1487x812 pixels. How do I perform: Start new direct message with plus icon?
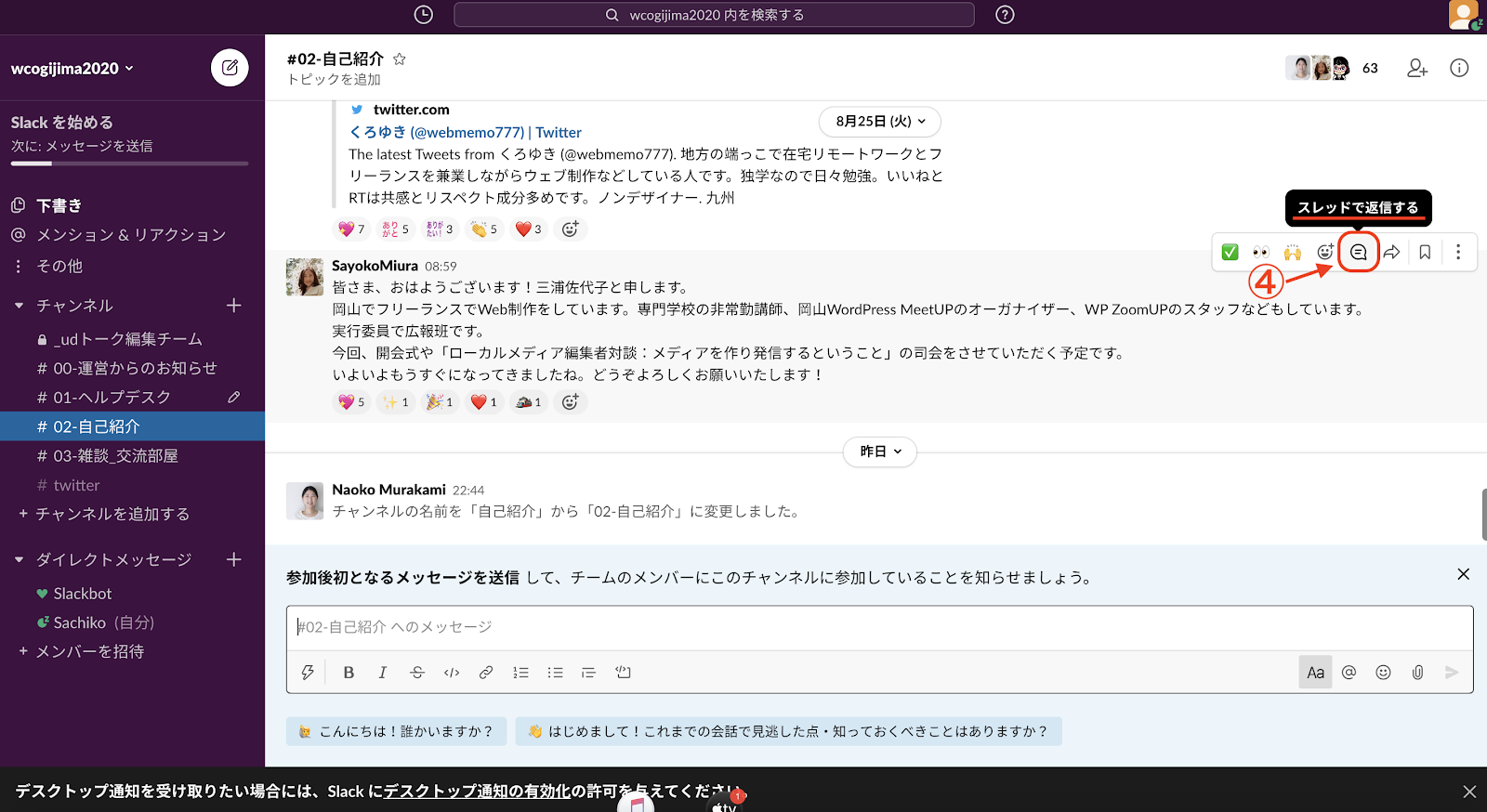234,559
